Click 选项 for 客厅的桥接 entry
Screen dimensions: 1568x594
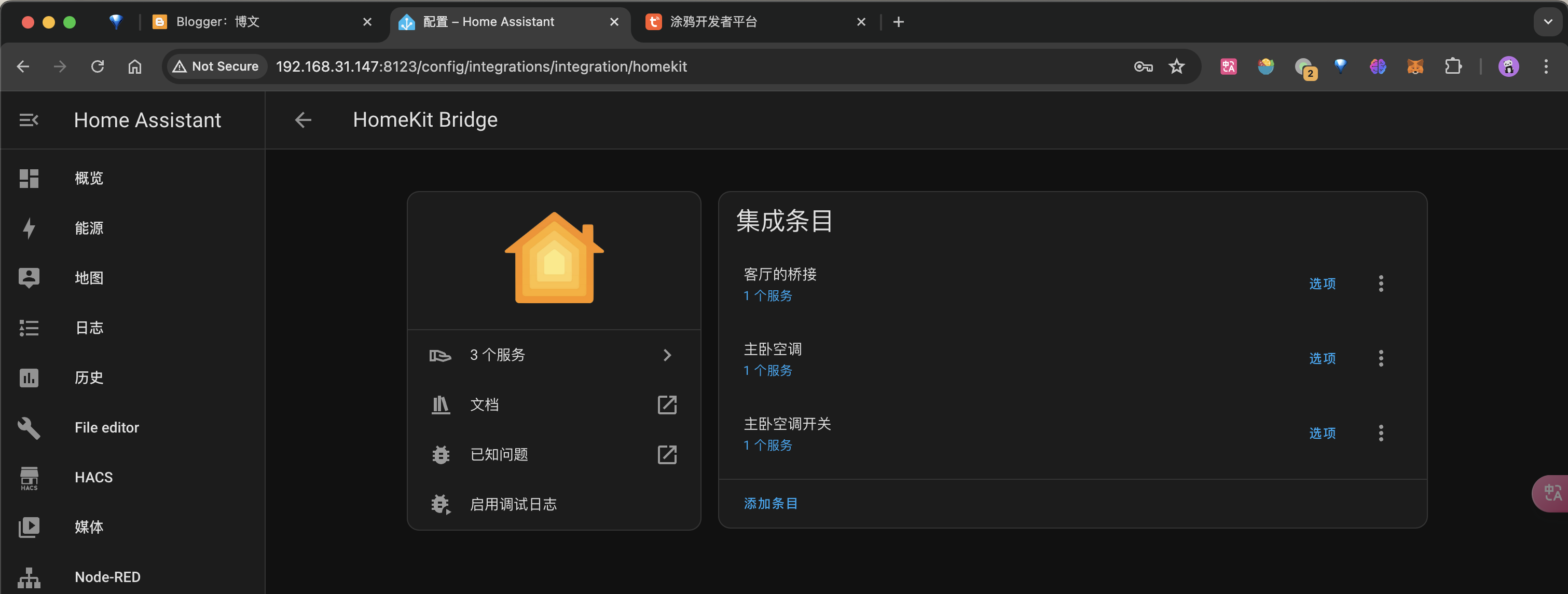point(1322,283)
